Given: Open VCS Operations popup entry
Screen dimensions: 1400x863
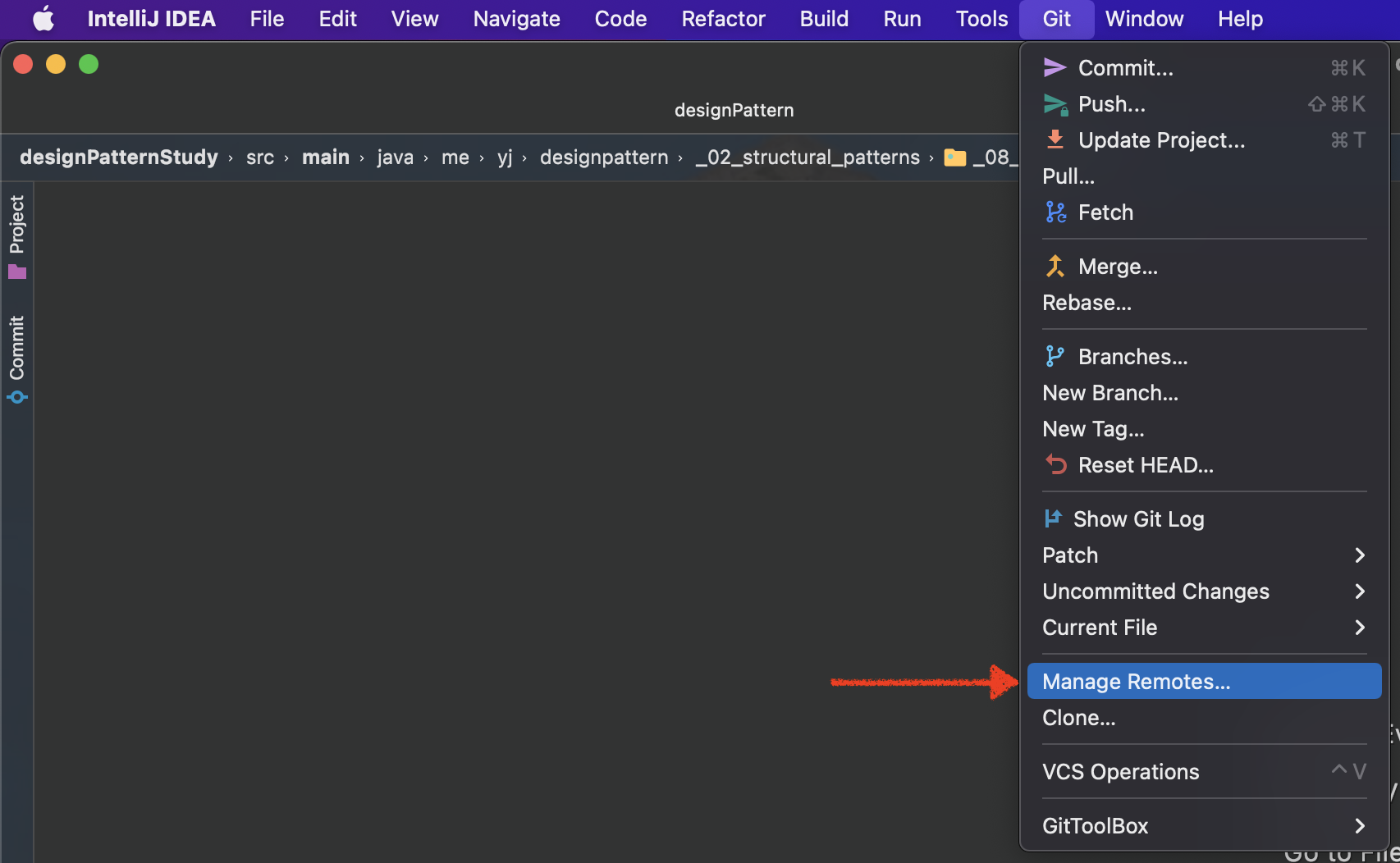Looking at the screenshot, I should click(1204, 772).
